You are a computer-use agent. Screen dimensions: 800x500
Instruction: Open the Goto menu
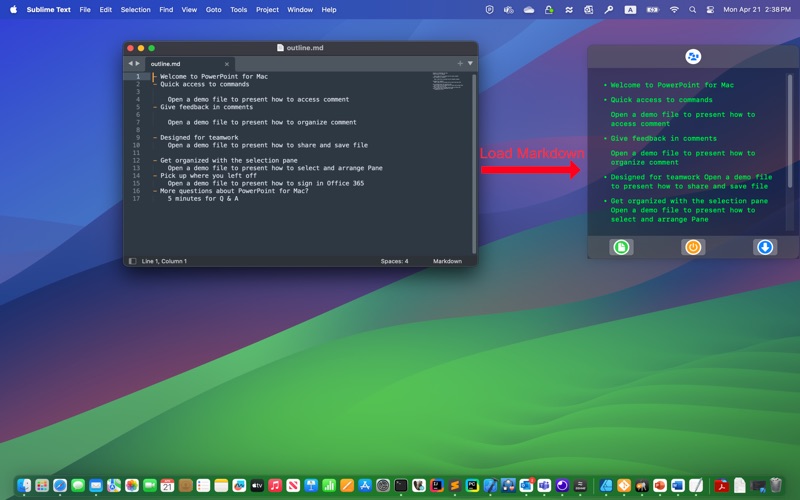213,10
